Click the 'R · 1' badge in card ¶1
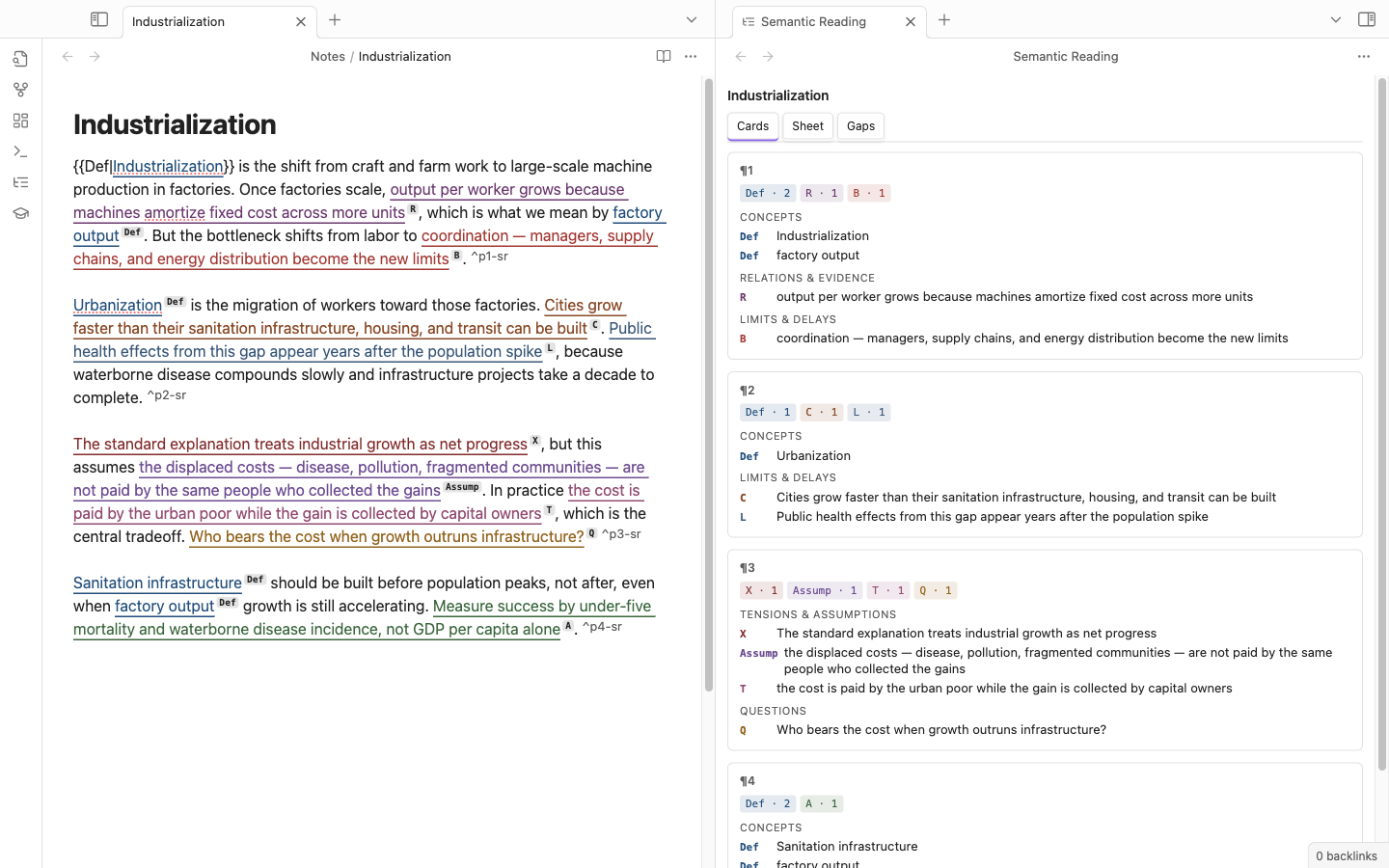Image resolution: width=1389 pixels, height=868 pixels. tap(822, 193)
